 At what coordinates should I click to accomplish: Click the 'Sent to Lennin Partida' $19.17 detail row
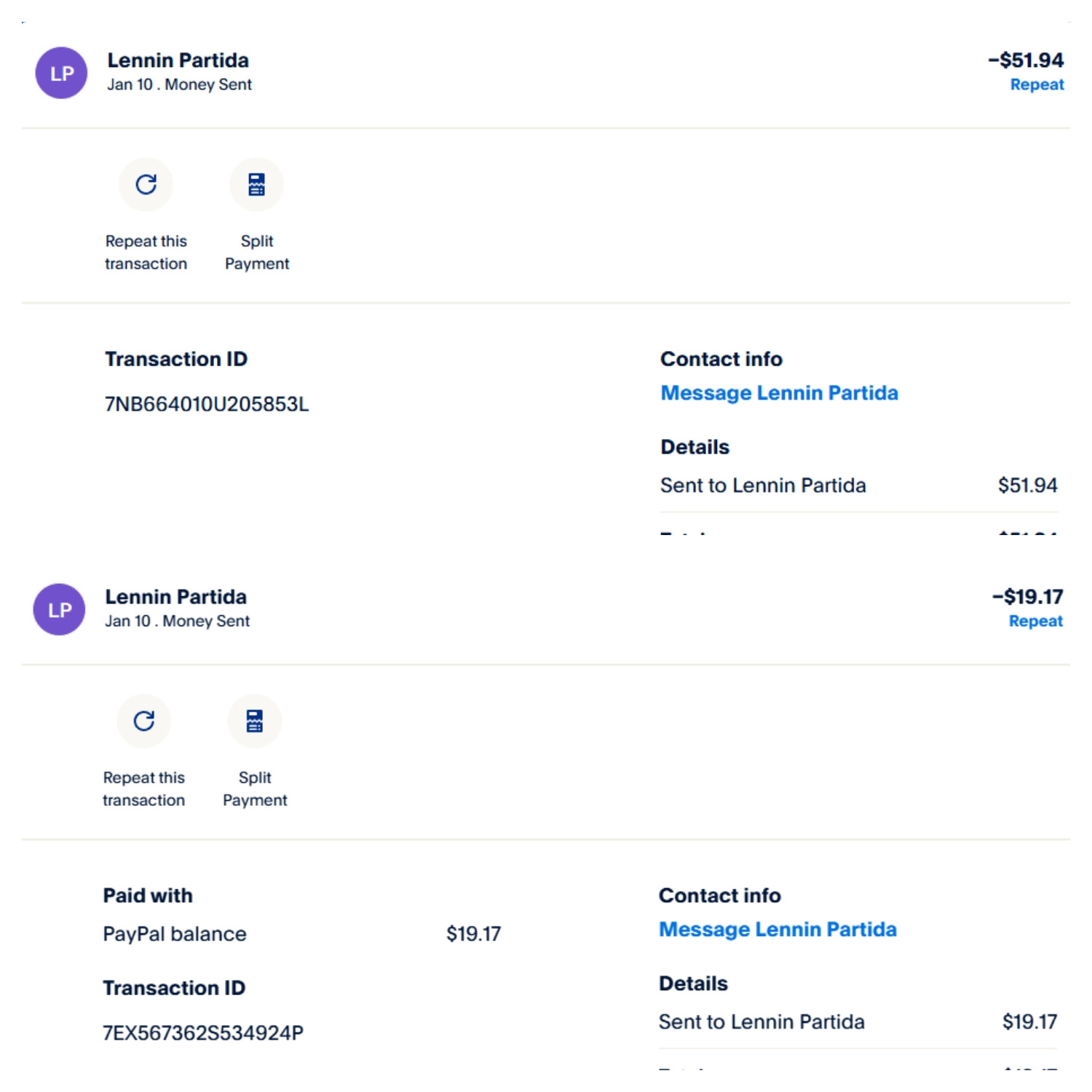(761, 1022)
